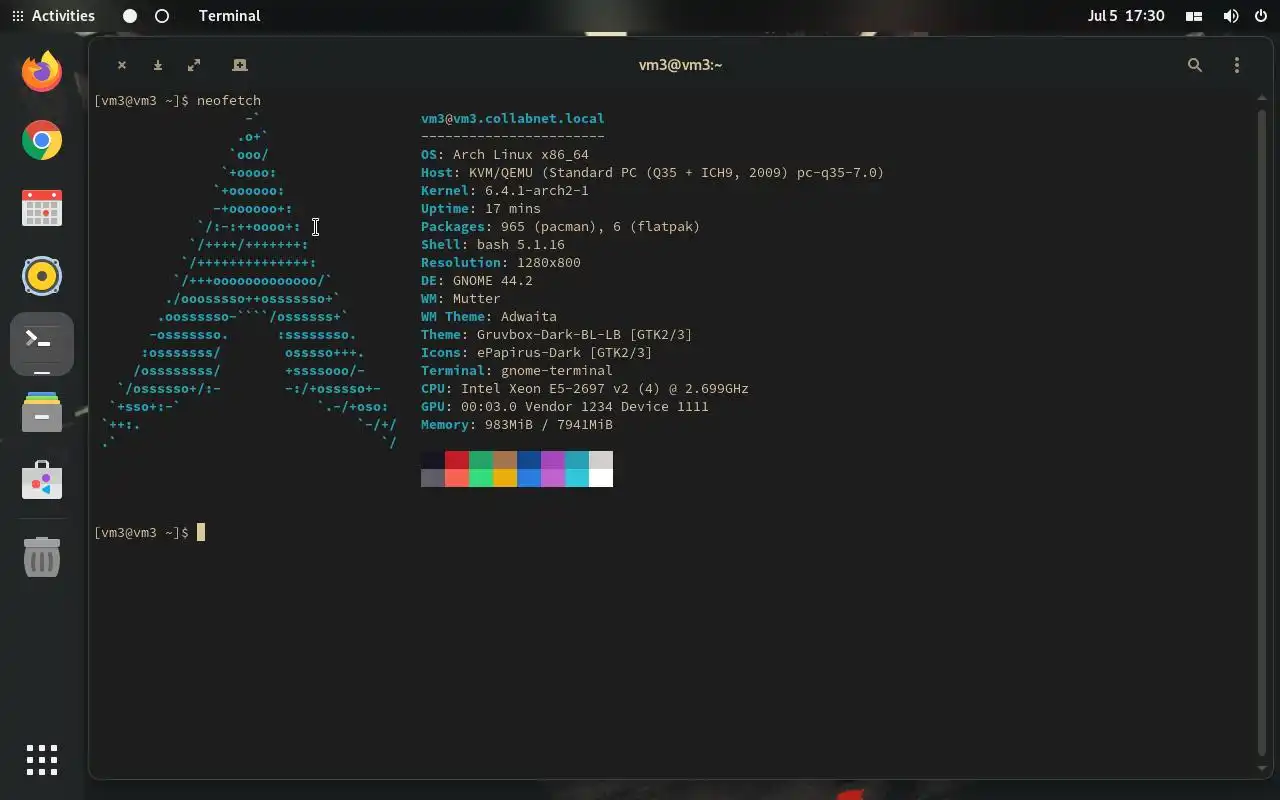
Task: Click the "Memory: 983MiB / 7941MiB" line
Action: pyautogui.click(x=517, y=425)
